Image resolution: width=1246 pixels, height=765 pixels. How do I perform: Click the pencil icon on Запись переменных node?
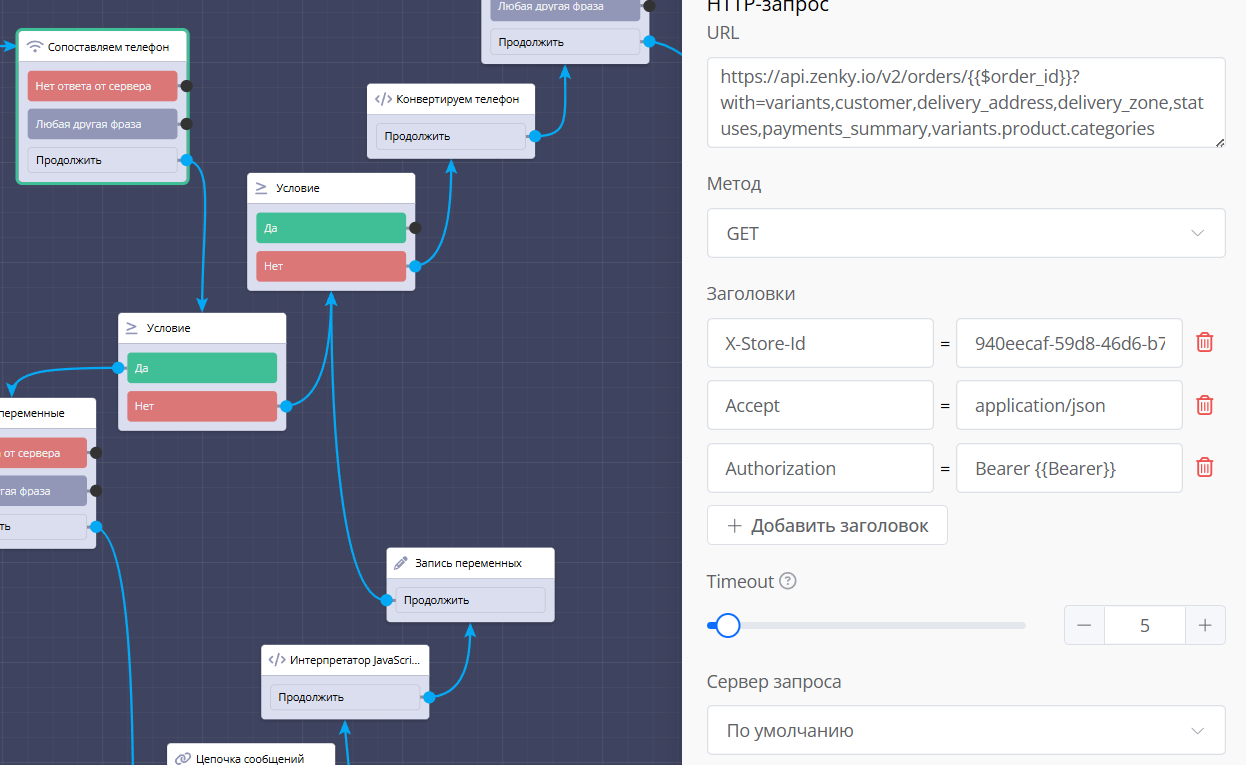click(401, 563)
